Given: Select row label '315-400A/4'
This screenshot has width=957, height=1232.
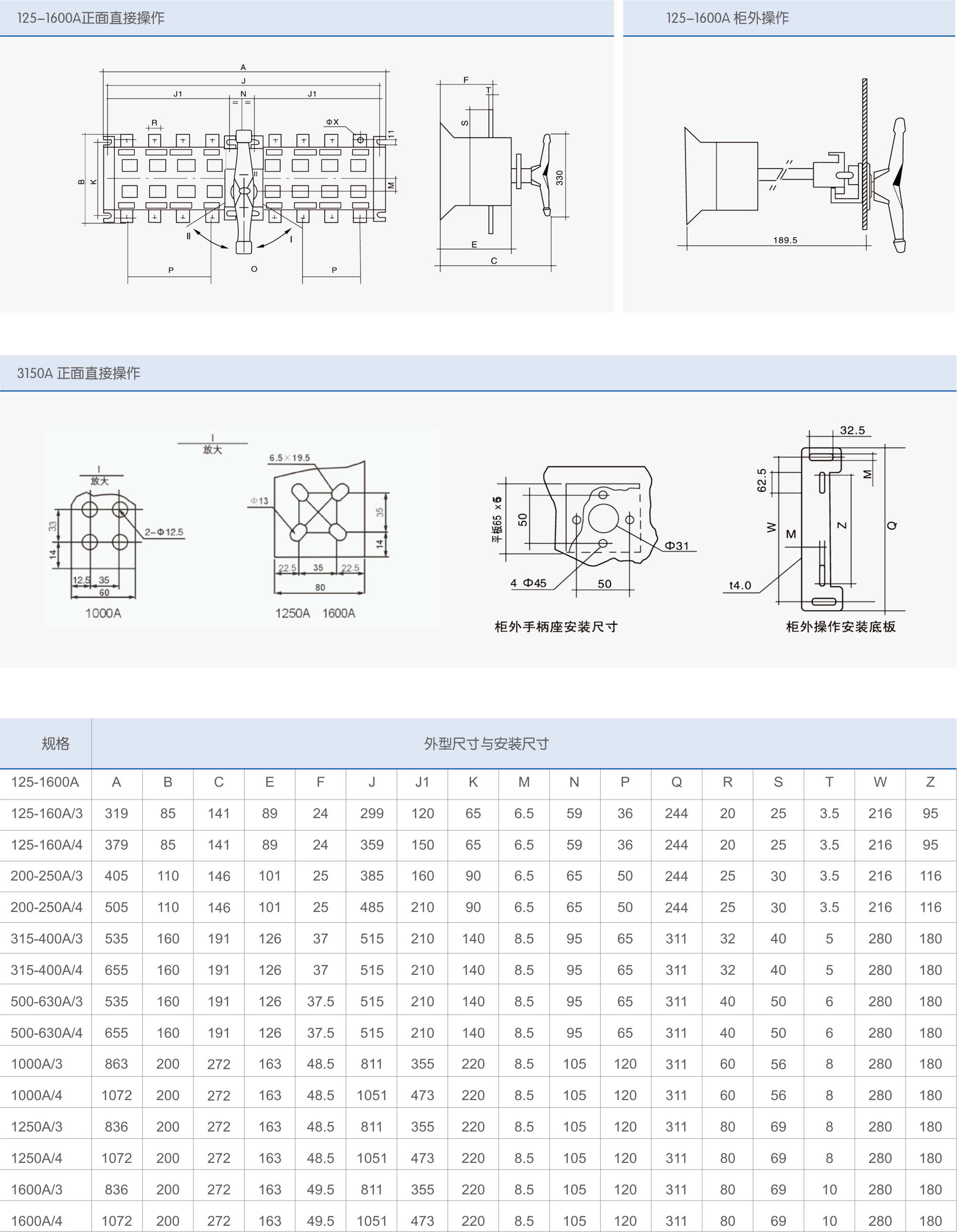Looking at the screenshot, I should tap(46, 970).
